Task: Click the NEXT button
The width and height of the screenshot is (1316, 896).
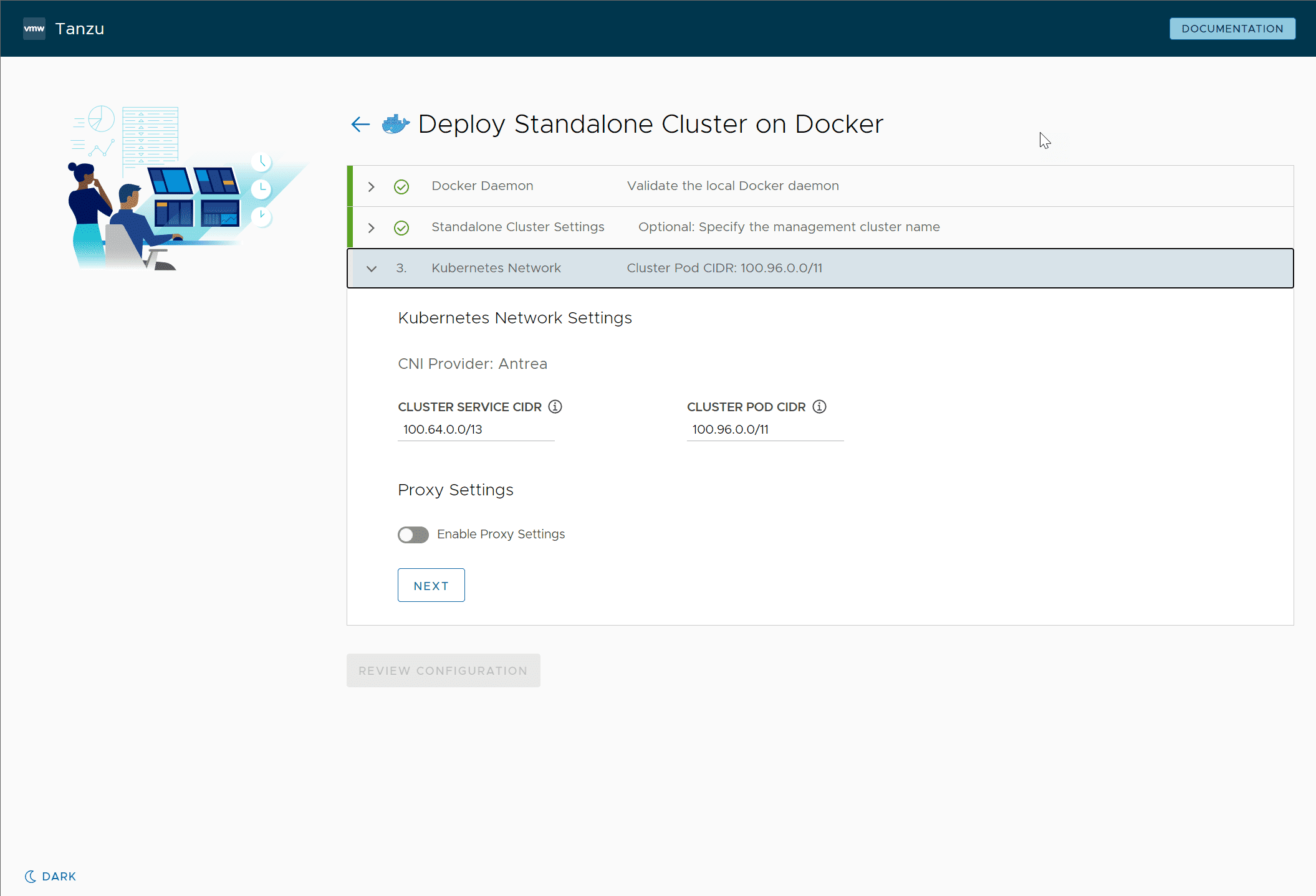Action: point(432,585)
